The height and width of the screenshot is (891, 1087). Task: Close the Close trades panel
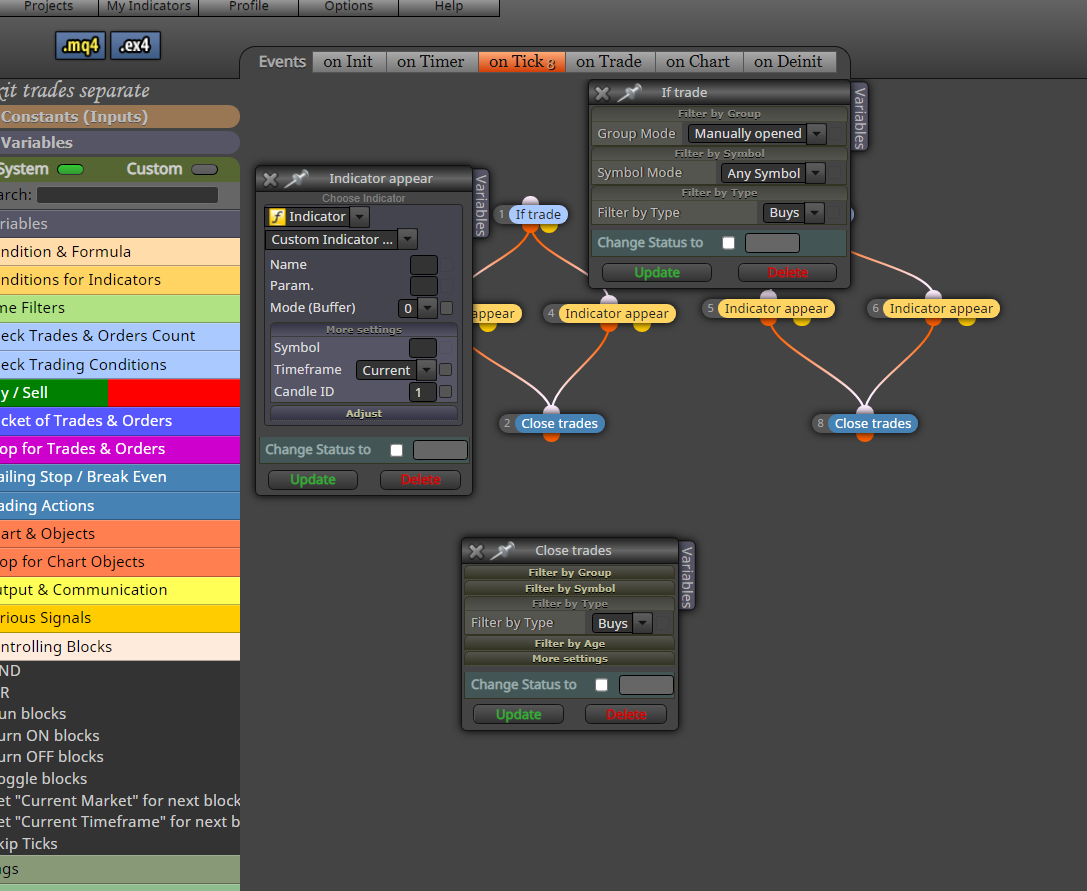pos(476,551)
